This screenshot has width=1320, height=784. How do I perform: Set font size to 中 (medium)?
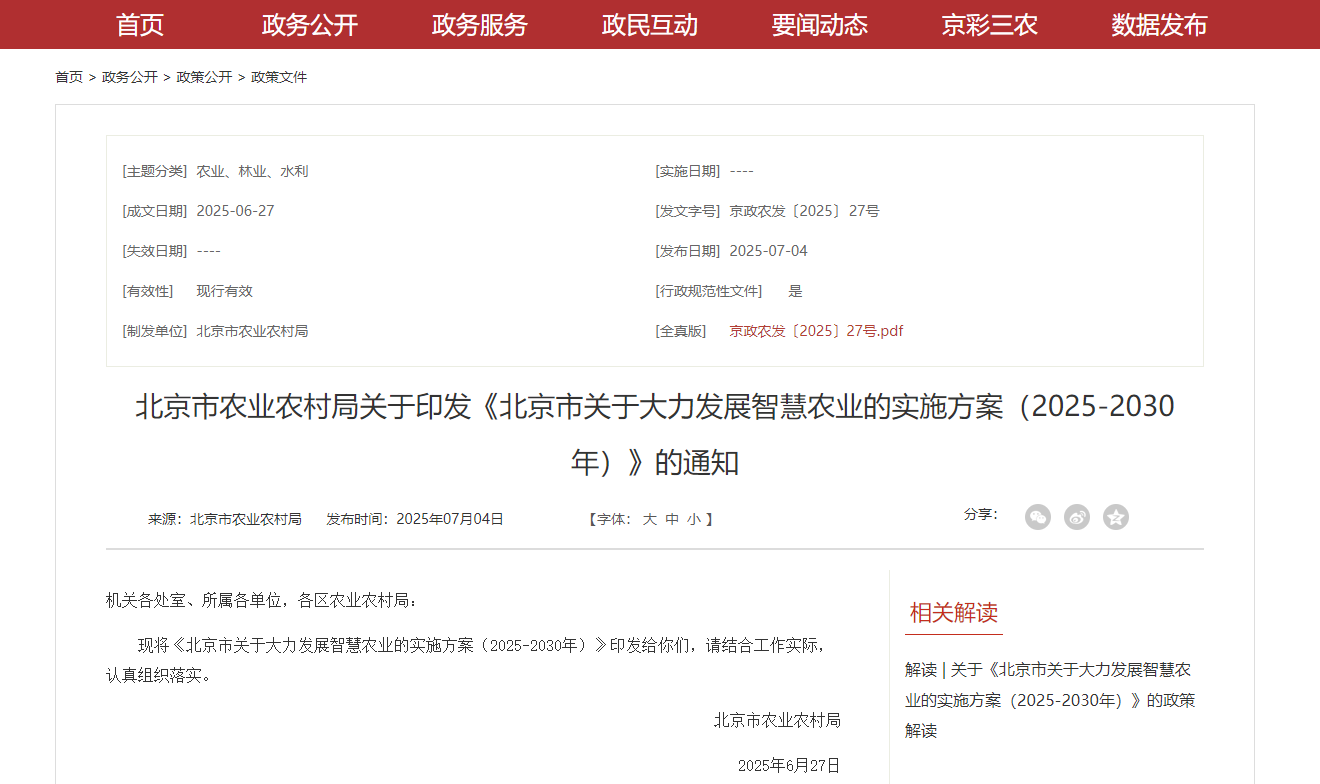coord(672,519)
